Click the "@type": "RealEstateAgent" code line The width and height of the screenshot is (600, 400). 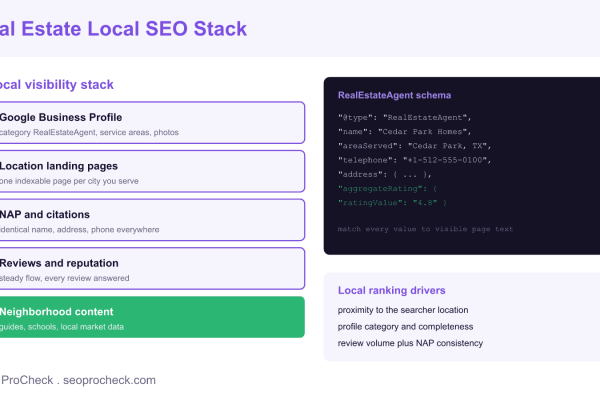[x=404, y=118]
